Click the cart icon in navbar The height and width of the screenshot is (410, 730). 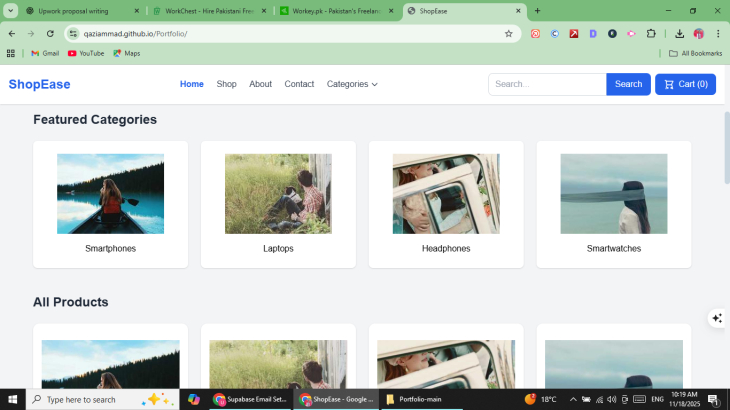click(x=668, y=84)
